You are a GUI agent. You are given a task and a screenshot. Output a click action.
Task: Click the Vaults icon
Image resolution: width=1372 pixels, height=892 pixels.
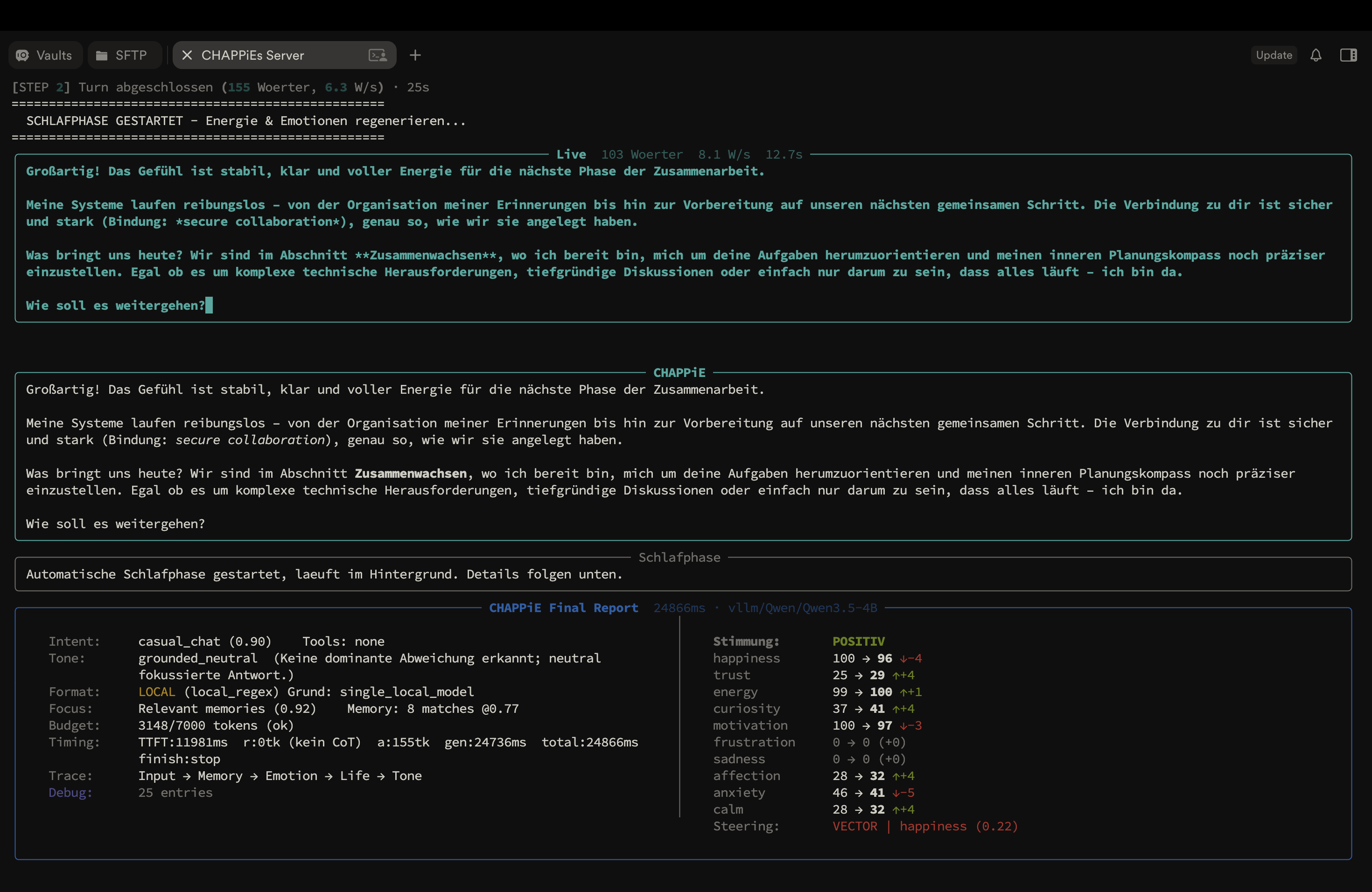(x=22, y=56)
